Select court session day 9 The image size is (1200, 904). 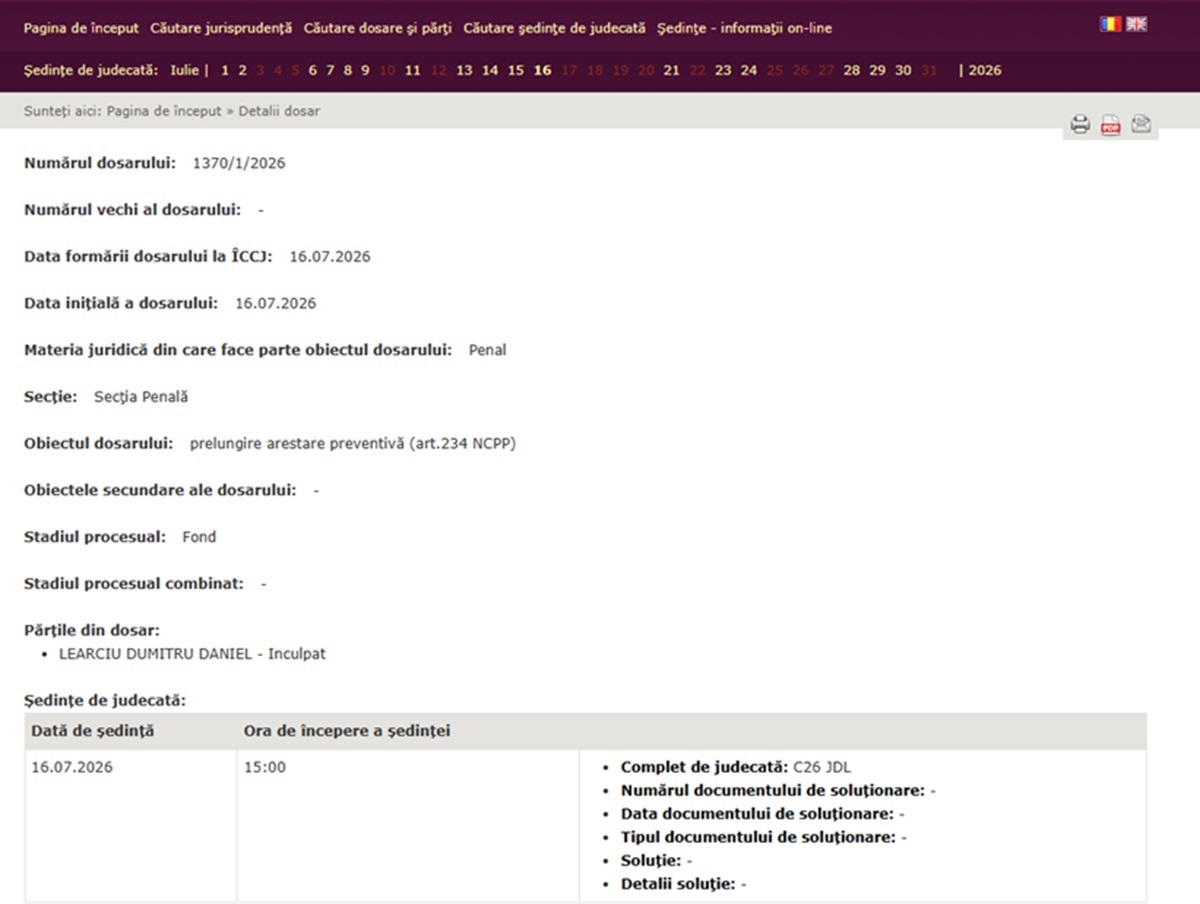365,70
